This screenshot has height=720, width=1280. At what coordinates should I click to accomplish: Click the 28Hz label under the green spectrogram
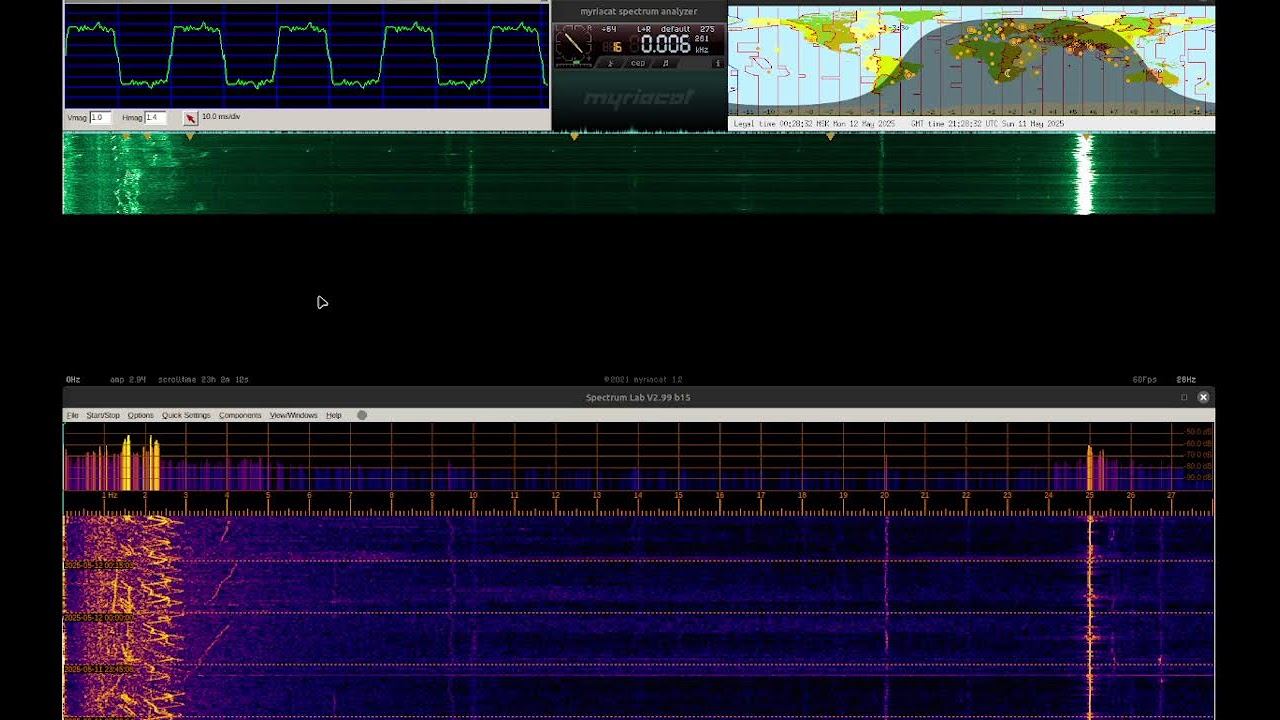click(x=1186, y=380)
